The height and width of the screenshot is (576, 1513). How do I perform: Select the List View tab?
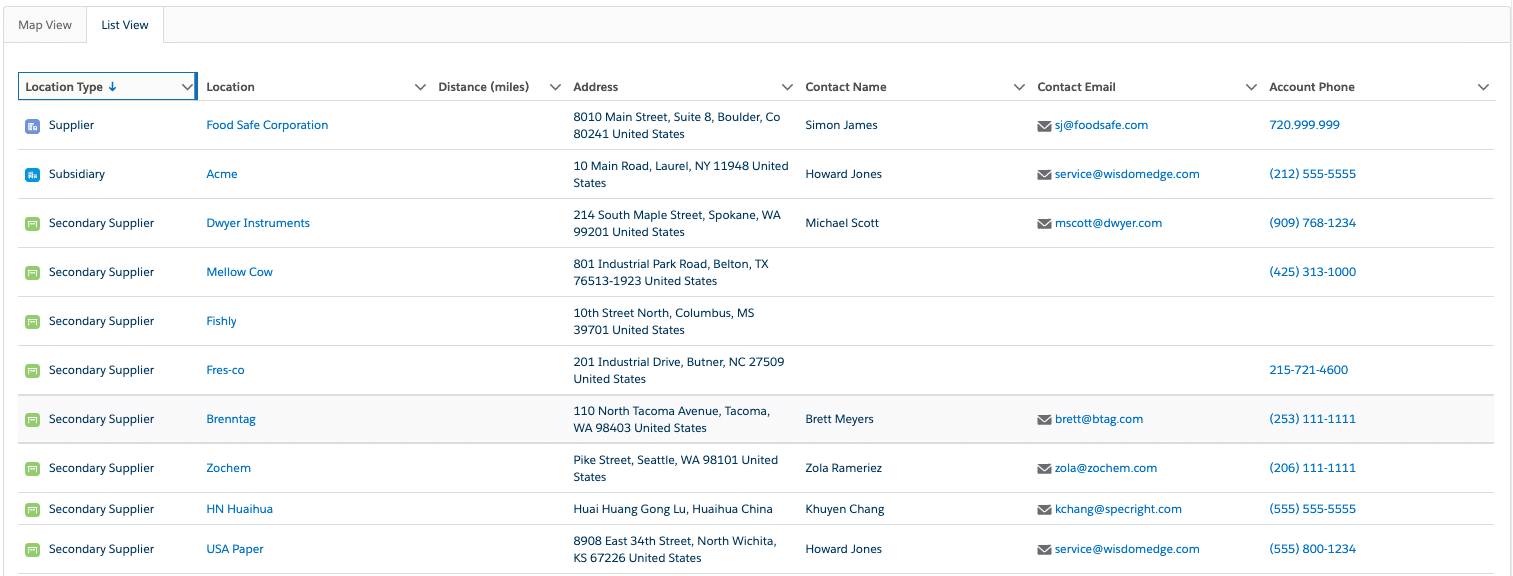click(x=125, y=25)
